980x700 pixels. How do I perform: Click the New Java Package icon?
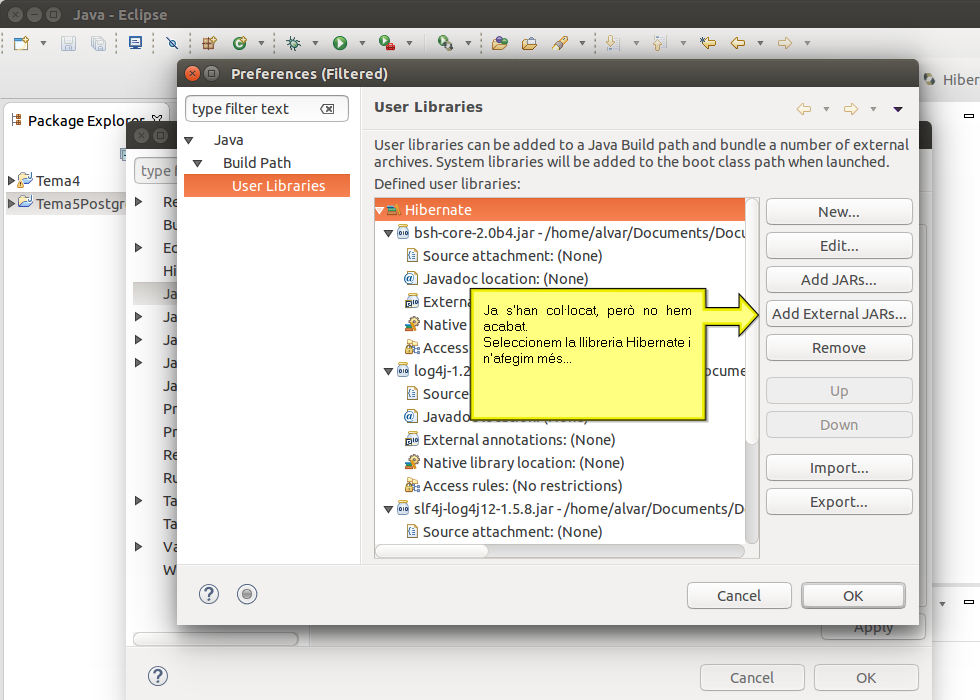tap(209, 43)
